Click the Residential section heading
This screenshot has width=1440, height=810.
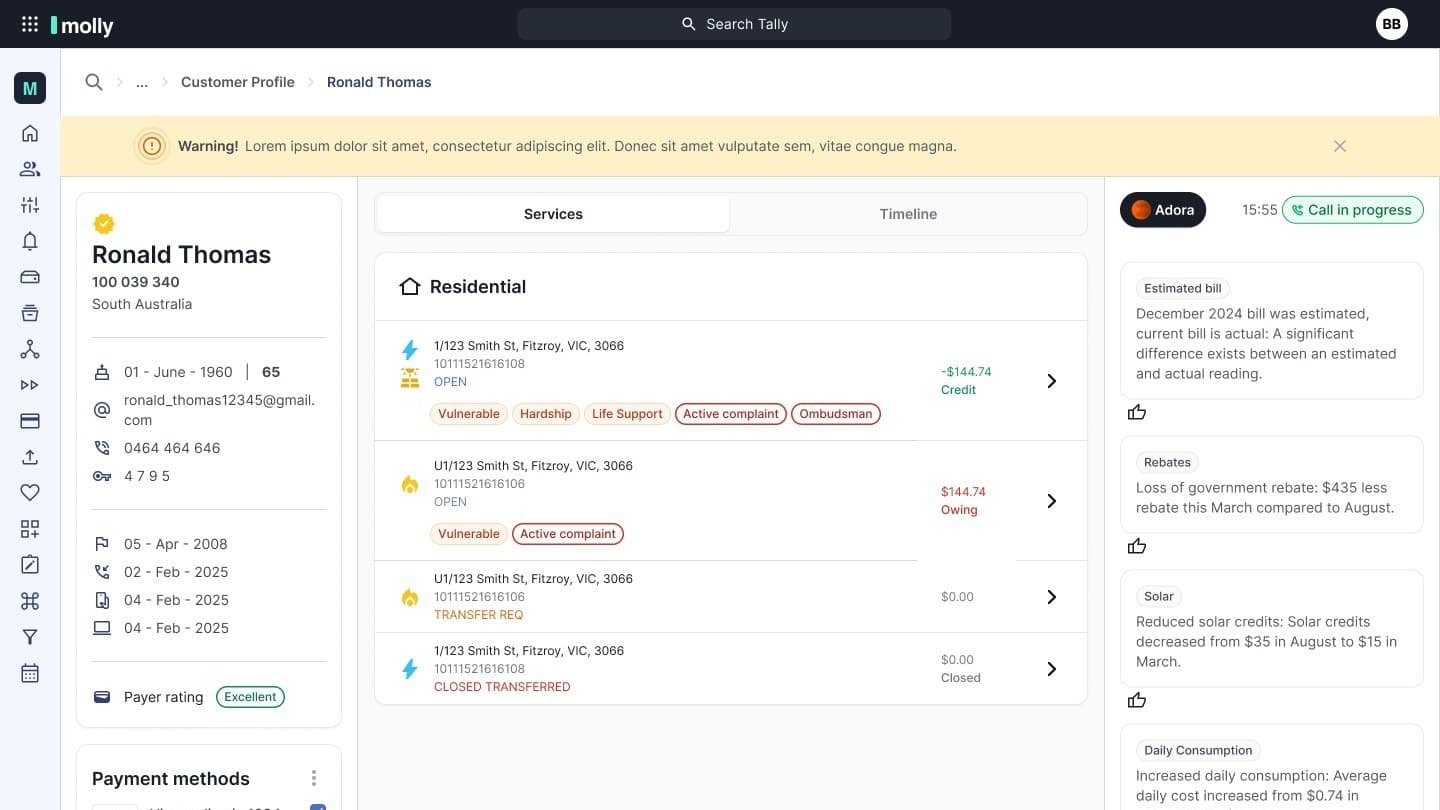(478, 287)
